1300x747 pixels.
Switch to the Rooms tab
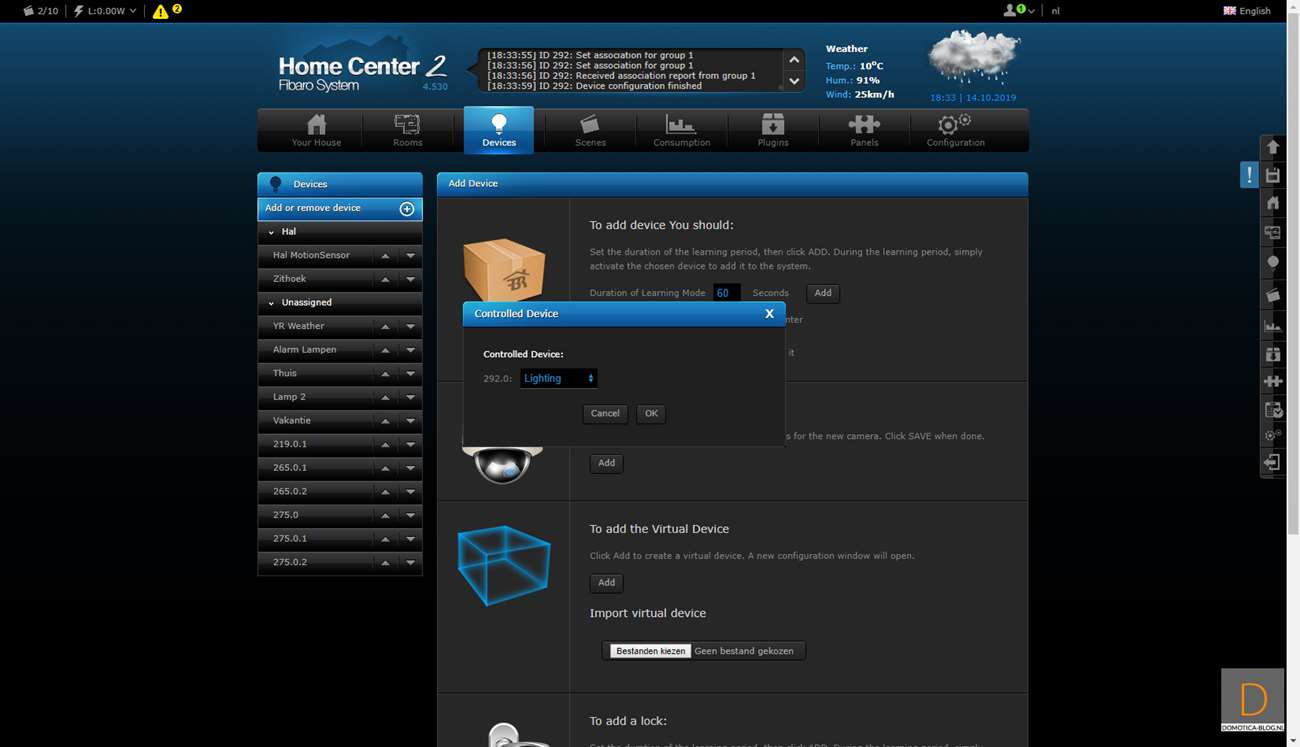pyautogui.click(x=407, y=130)
